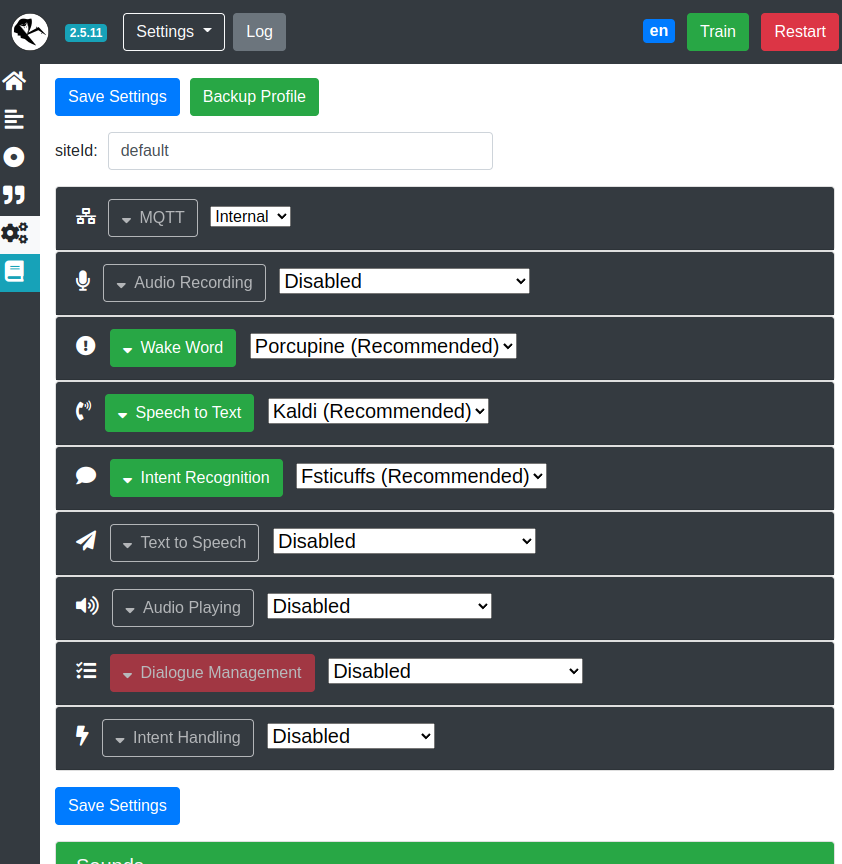Open the Home page sidebar icon
The height and width of the screenshot is (864, 842).
(x=14, y=81)
